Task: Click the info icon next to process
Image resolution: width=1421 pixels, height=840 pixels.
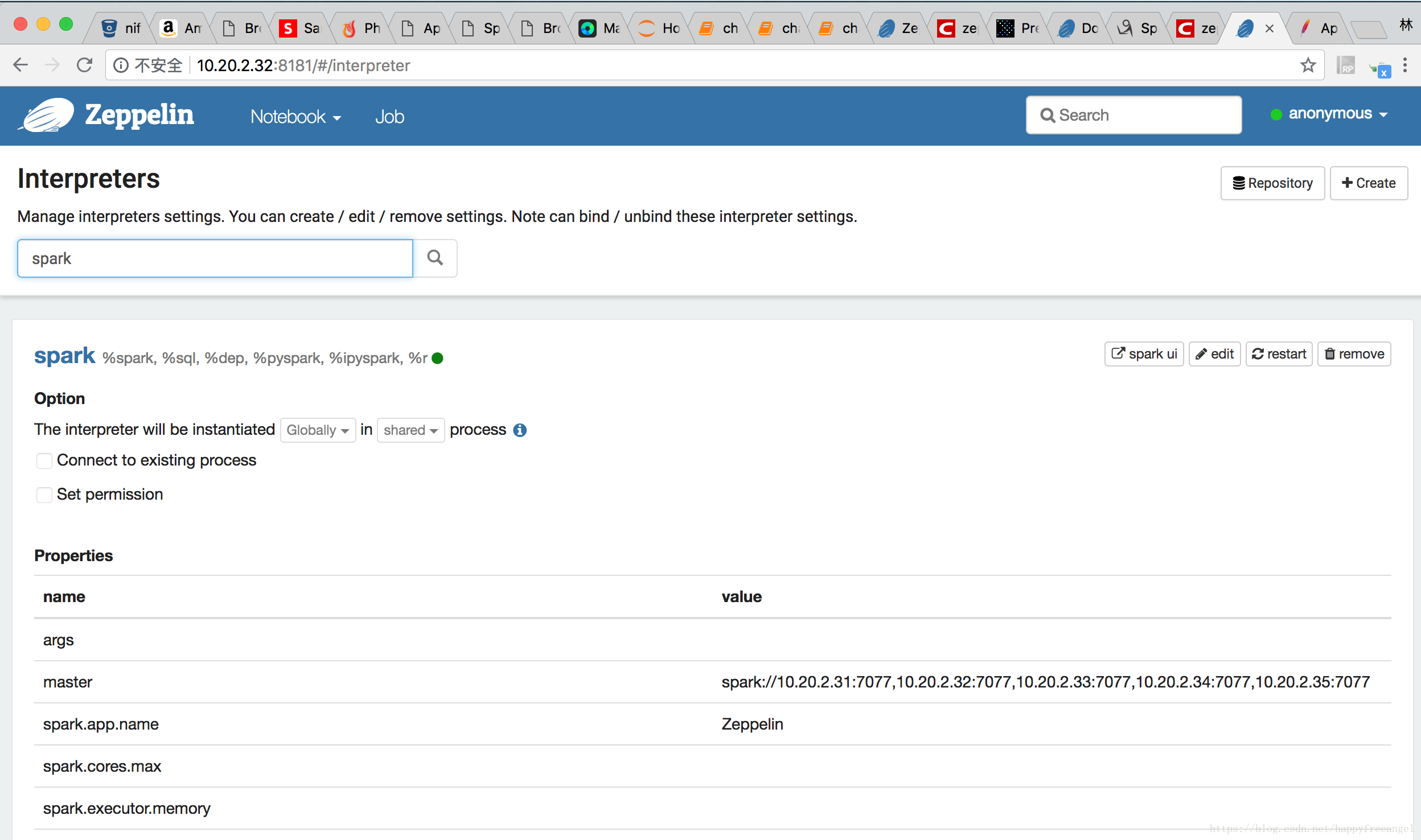Action: pyautogui.click(x=520, y=430)
